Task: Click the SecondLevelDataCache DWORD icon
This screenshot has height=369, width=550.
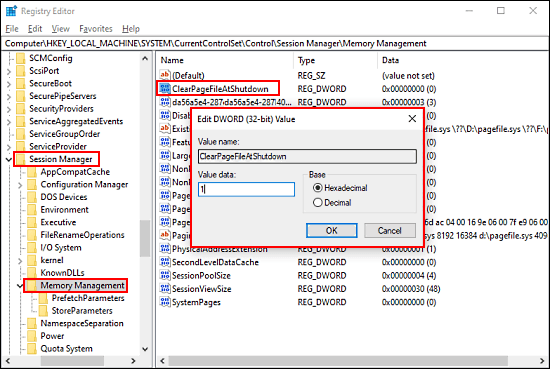Action: (x=165, y=262)
